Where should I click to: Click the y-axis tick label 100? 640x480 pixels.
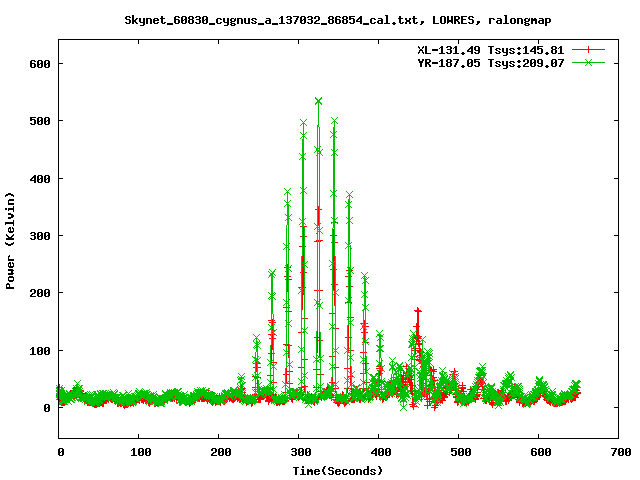tap(40, 351)
